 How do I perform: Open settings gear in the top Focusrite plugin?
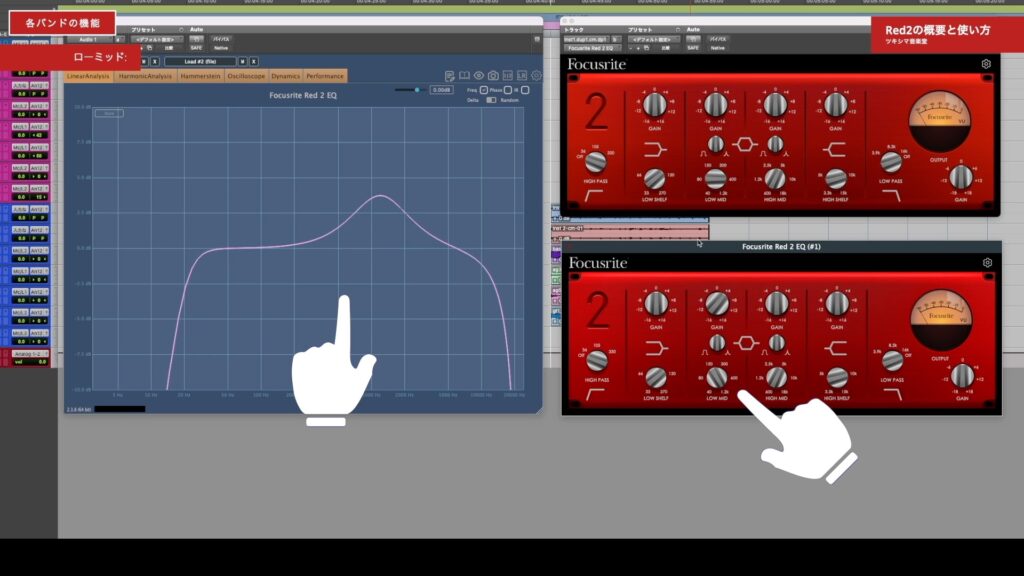(x=986, y=64)
